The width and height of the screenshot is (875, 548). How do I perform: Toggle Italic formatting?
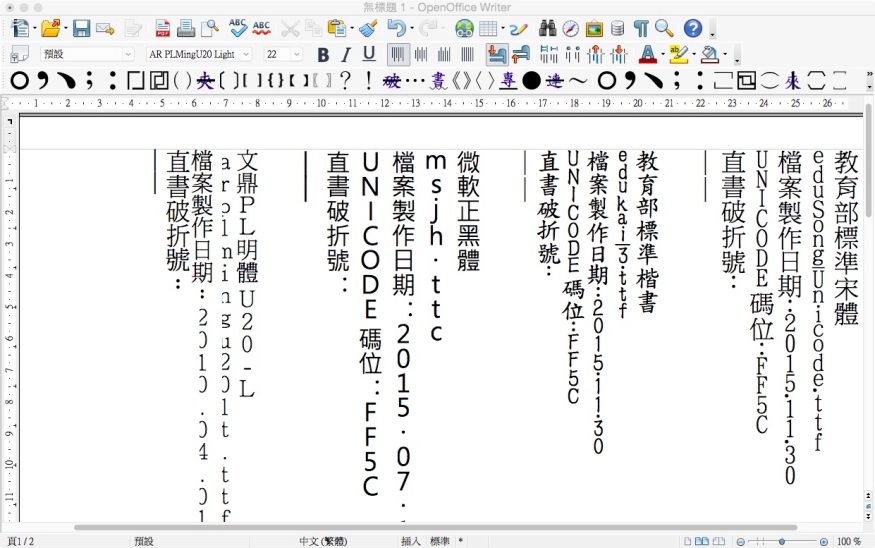pos(346,54)
